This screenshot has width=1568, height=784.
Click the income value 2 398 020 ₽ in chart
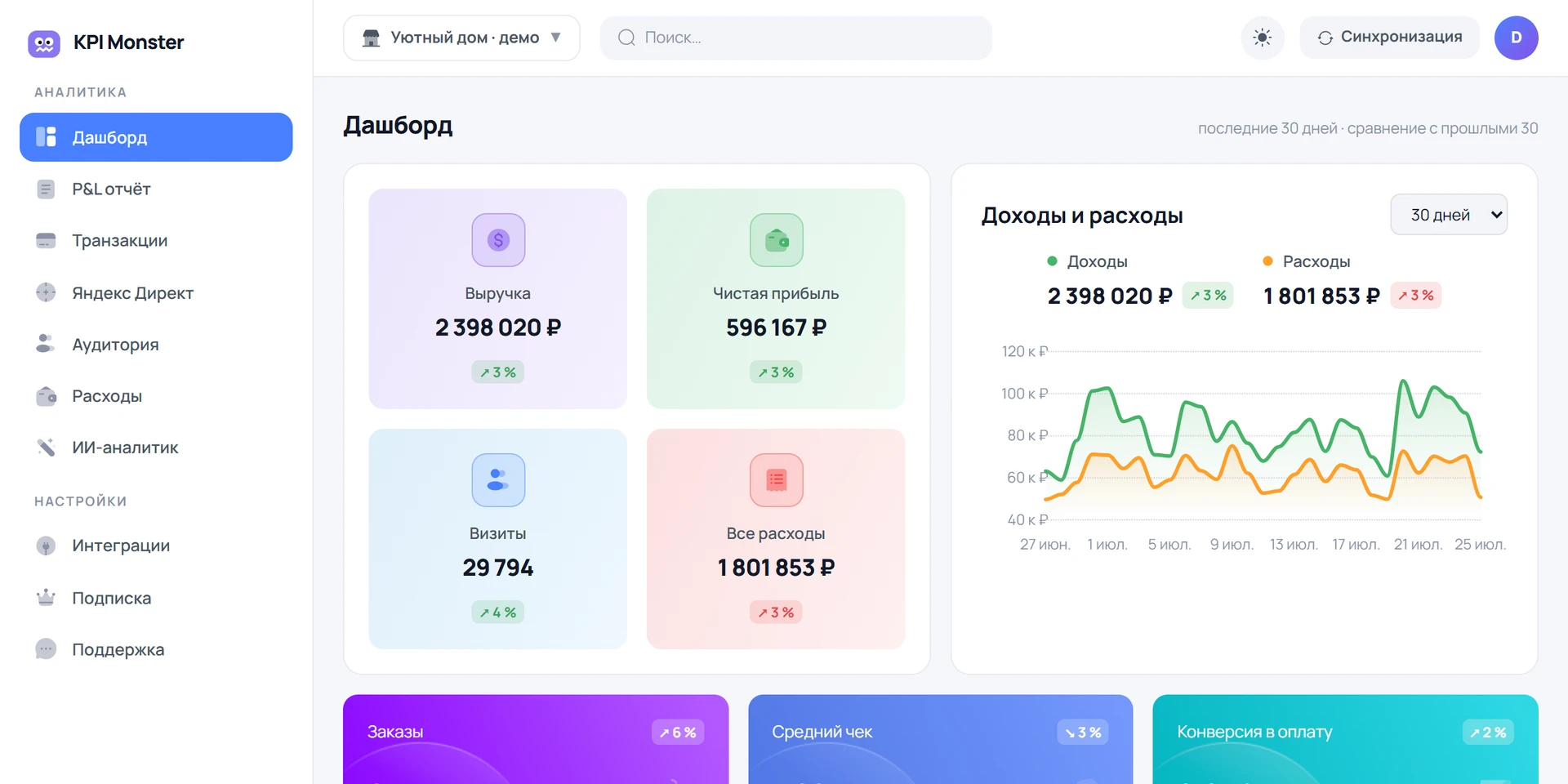(1110, 296)
